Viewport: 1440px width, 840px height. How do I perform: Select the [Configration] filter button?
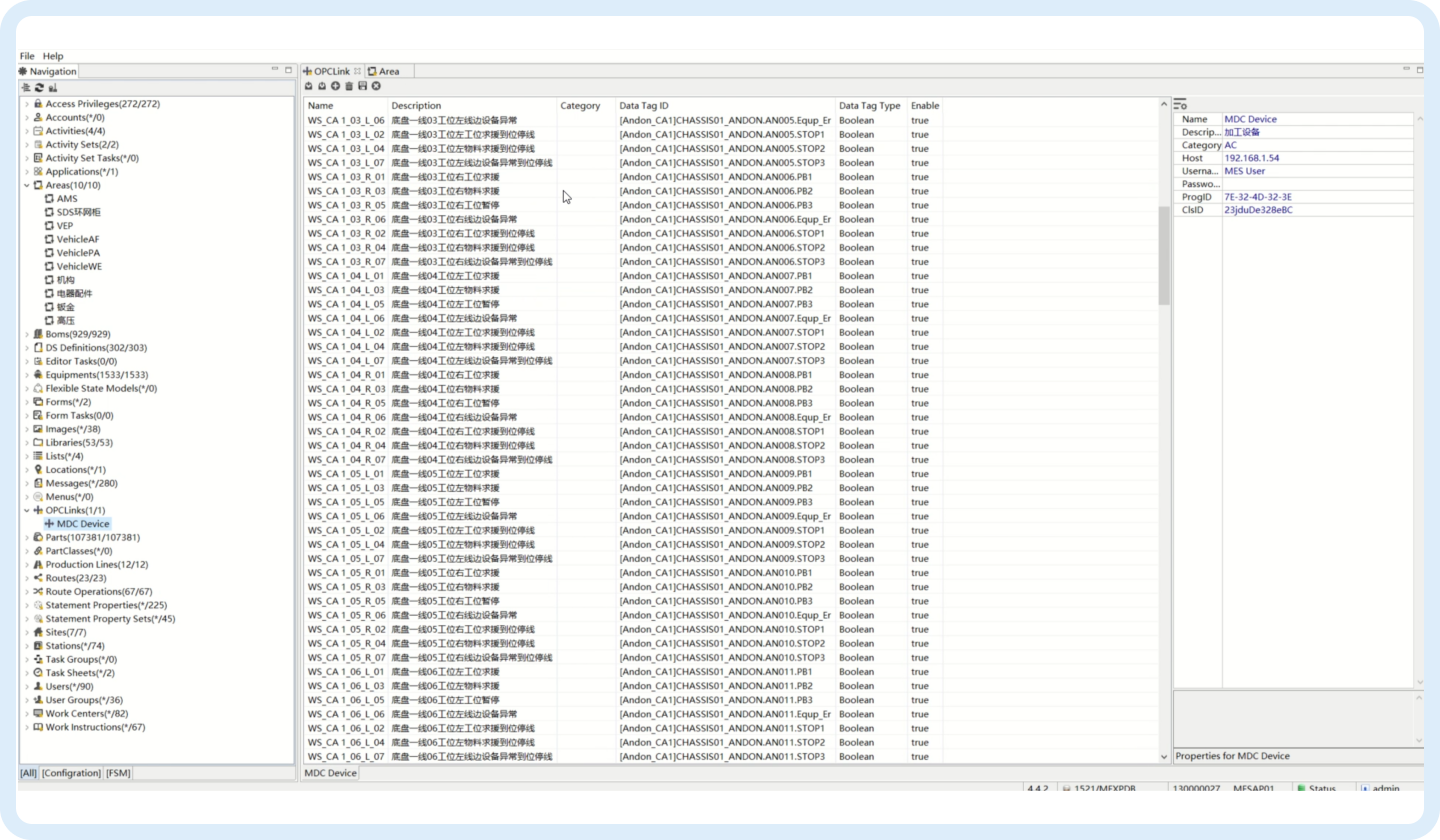click(71, 773)
